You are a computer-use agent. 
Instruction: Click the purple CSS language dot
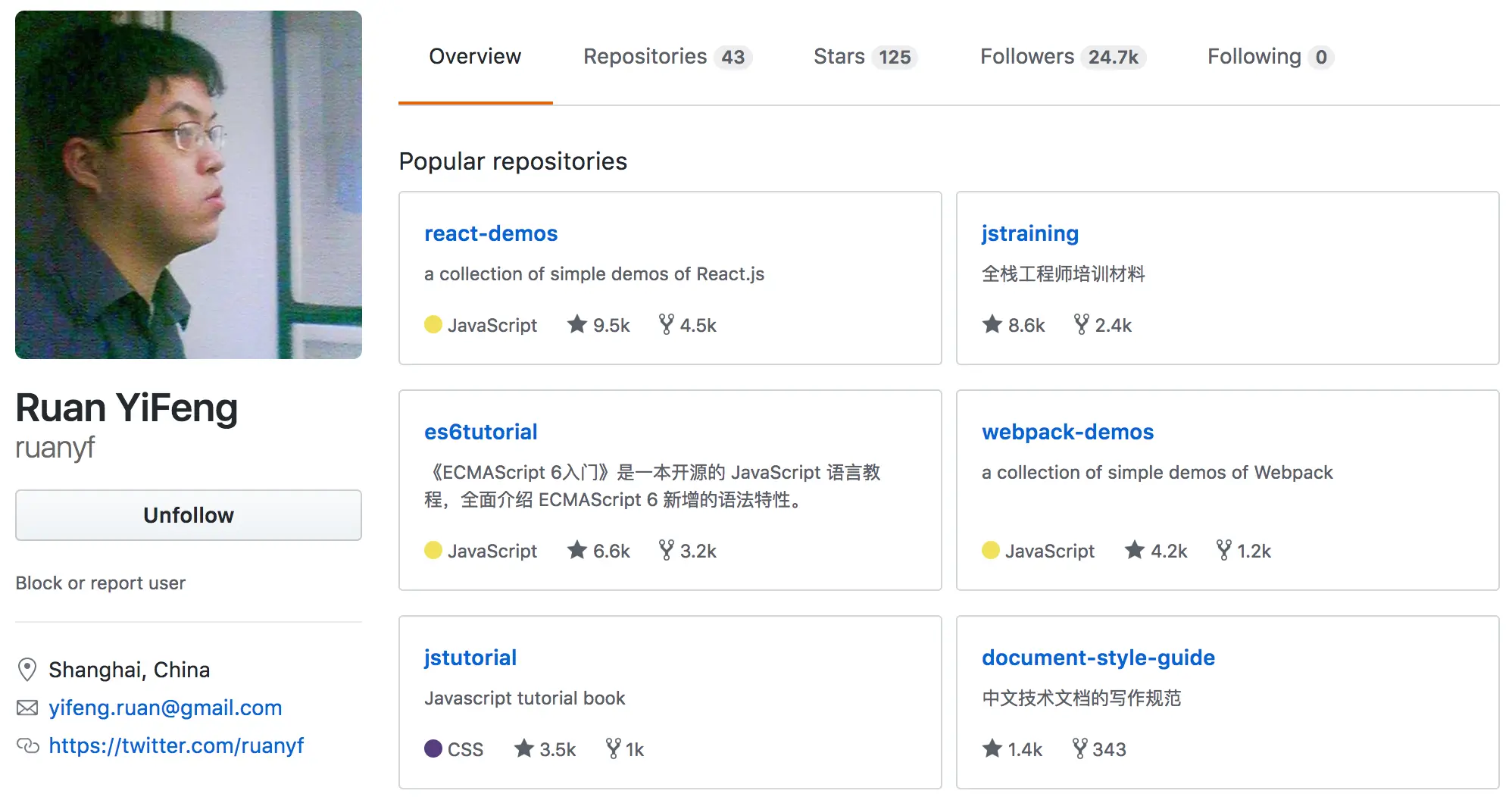tap(433, 748)
